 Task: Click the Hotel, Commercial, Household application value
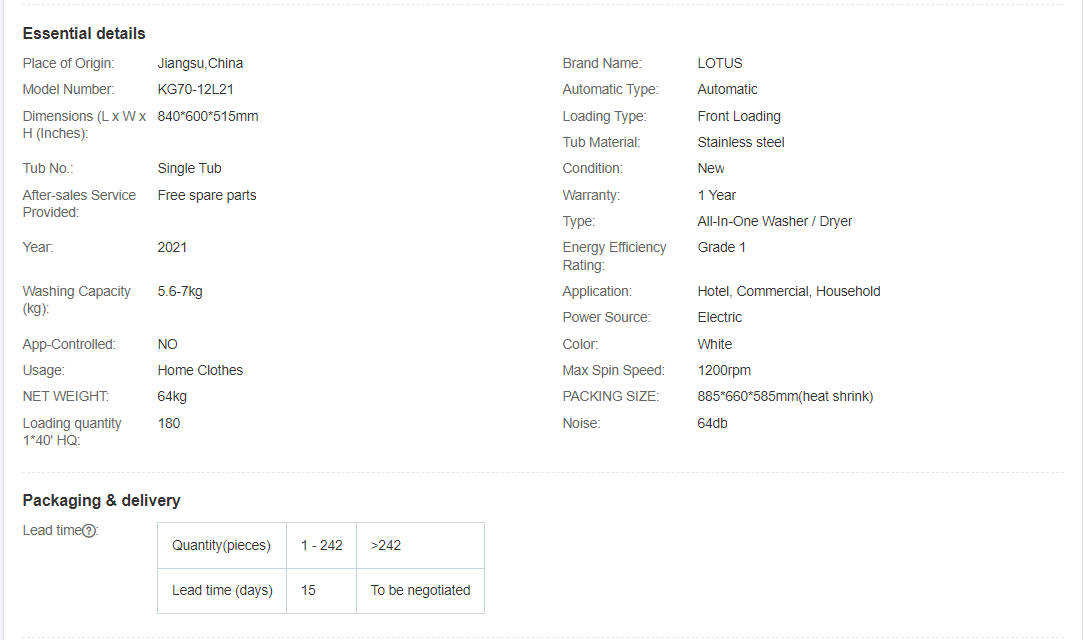(x=789, y=291)
